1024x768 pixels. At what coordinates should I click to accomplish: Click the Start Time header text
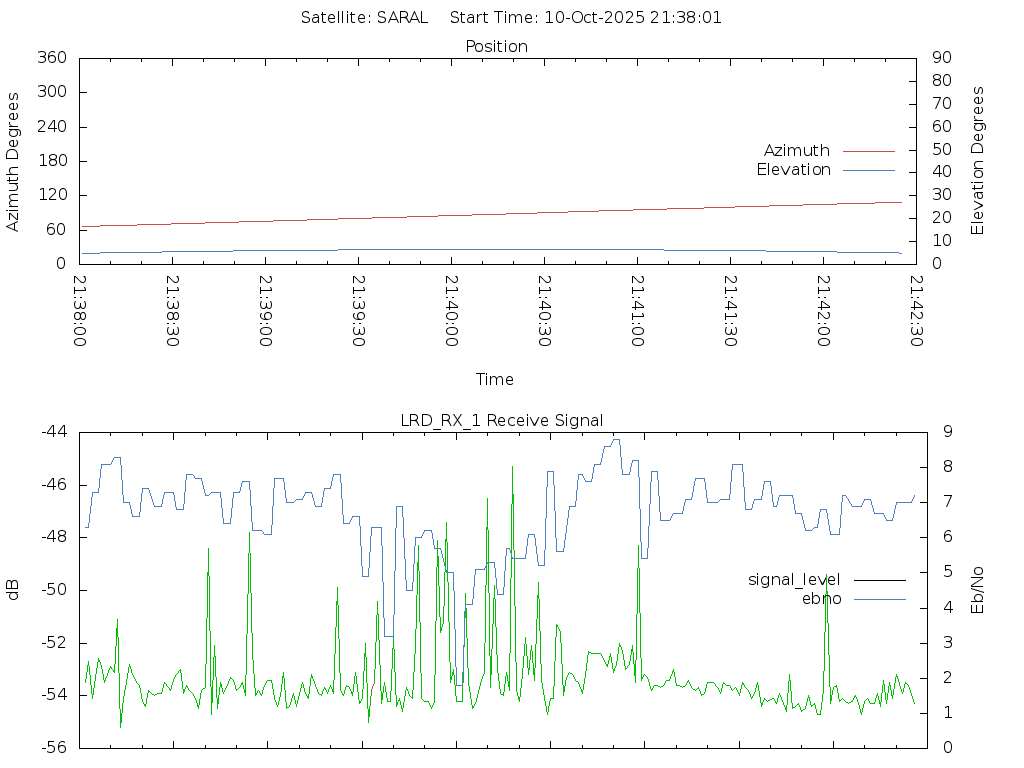586,17
